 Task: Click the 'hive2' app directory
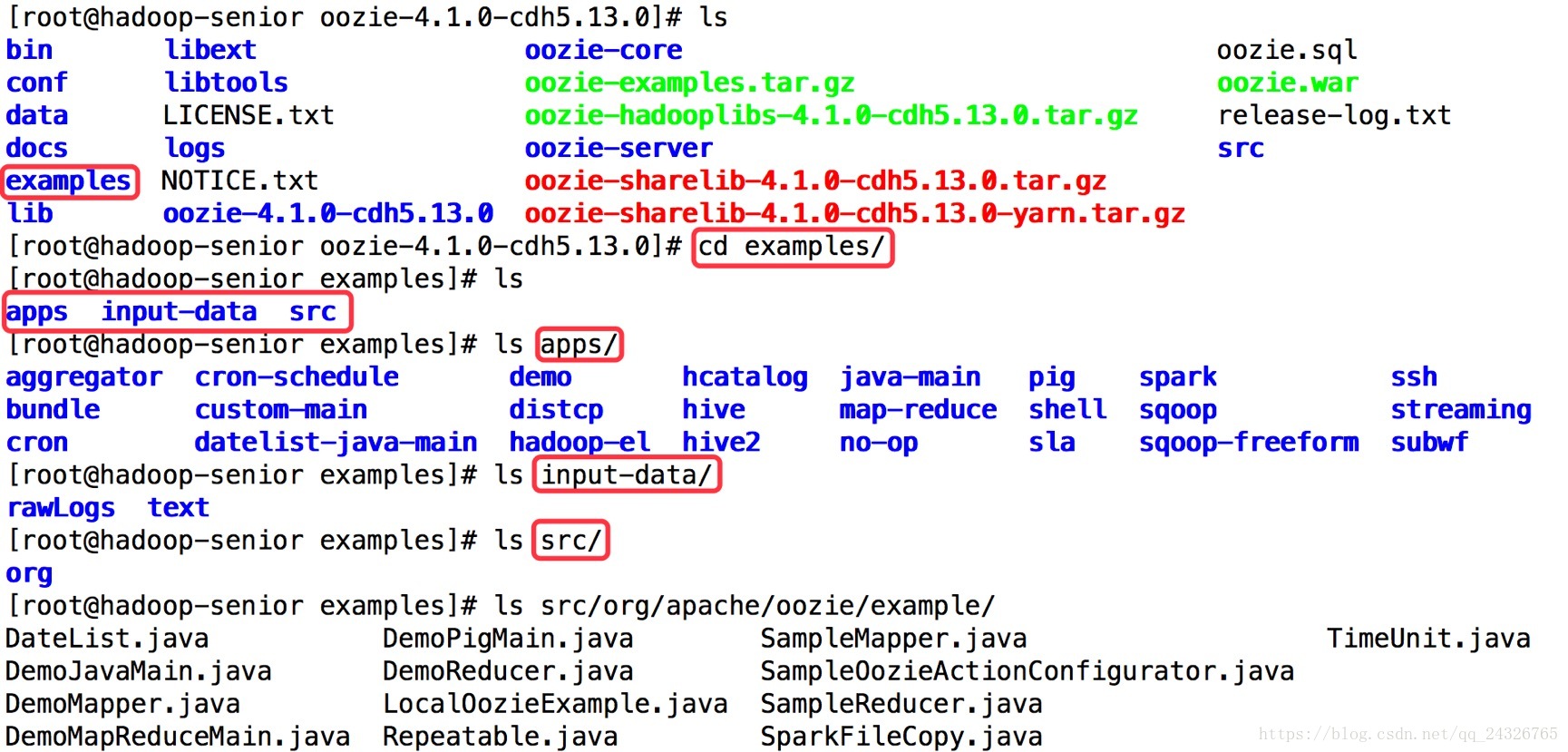coord(721,442)
